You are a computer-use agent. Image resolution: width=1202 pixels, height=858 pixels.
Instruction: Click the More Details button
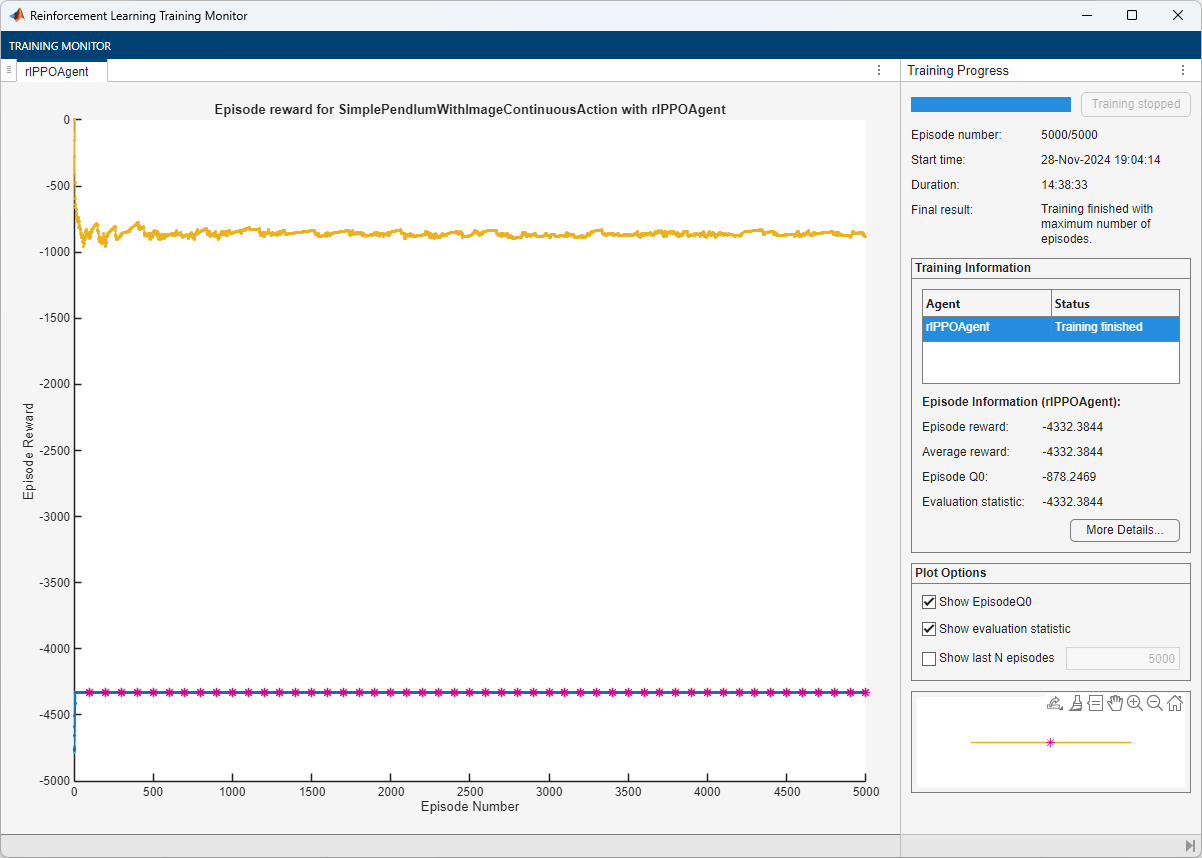(1124, 530)
